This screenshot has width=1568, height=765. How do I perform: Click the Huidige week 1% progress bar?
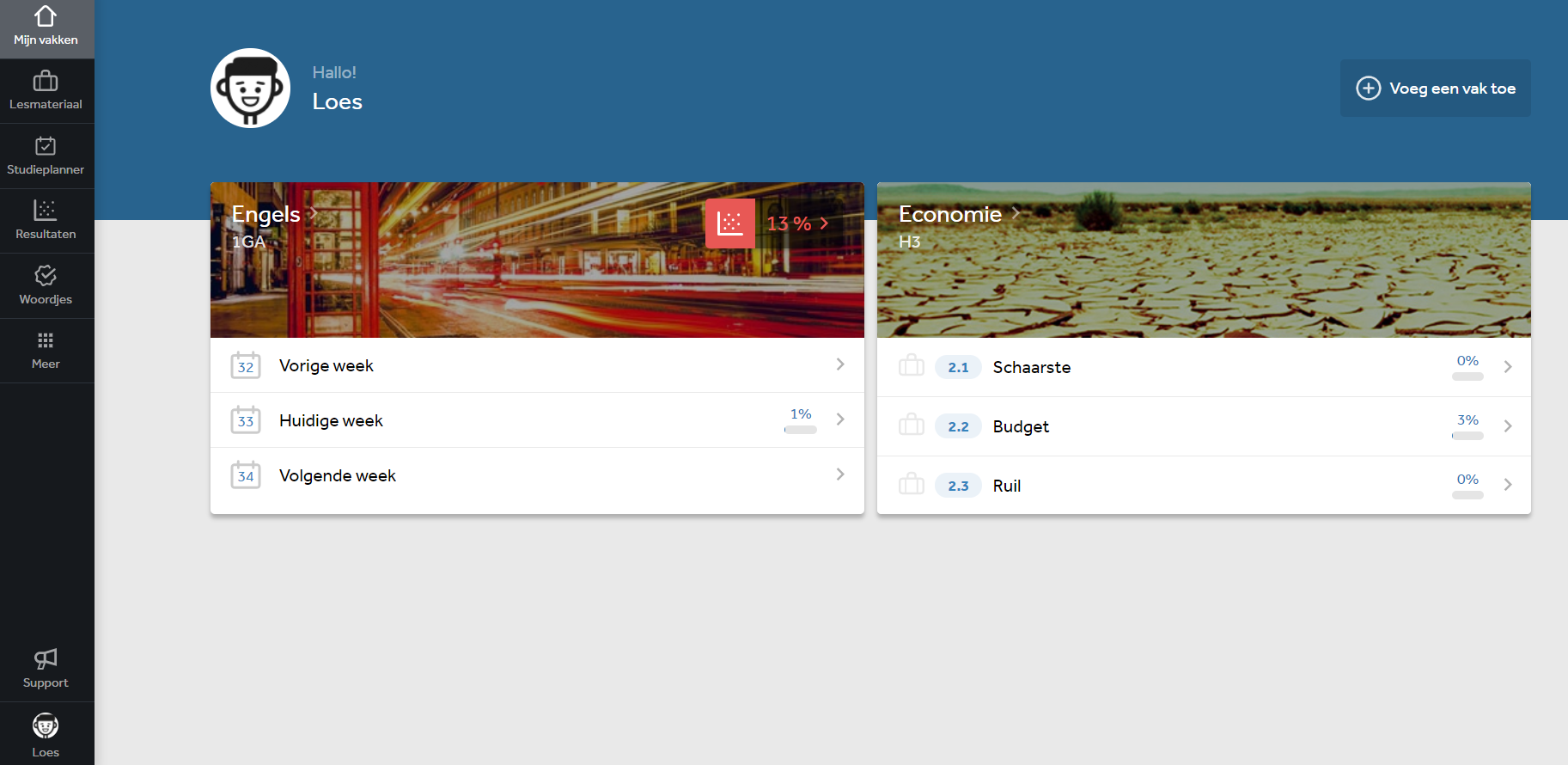point(801,430)
